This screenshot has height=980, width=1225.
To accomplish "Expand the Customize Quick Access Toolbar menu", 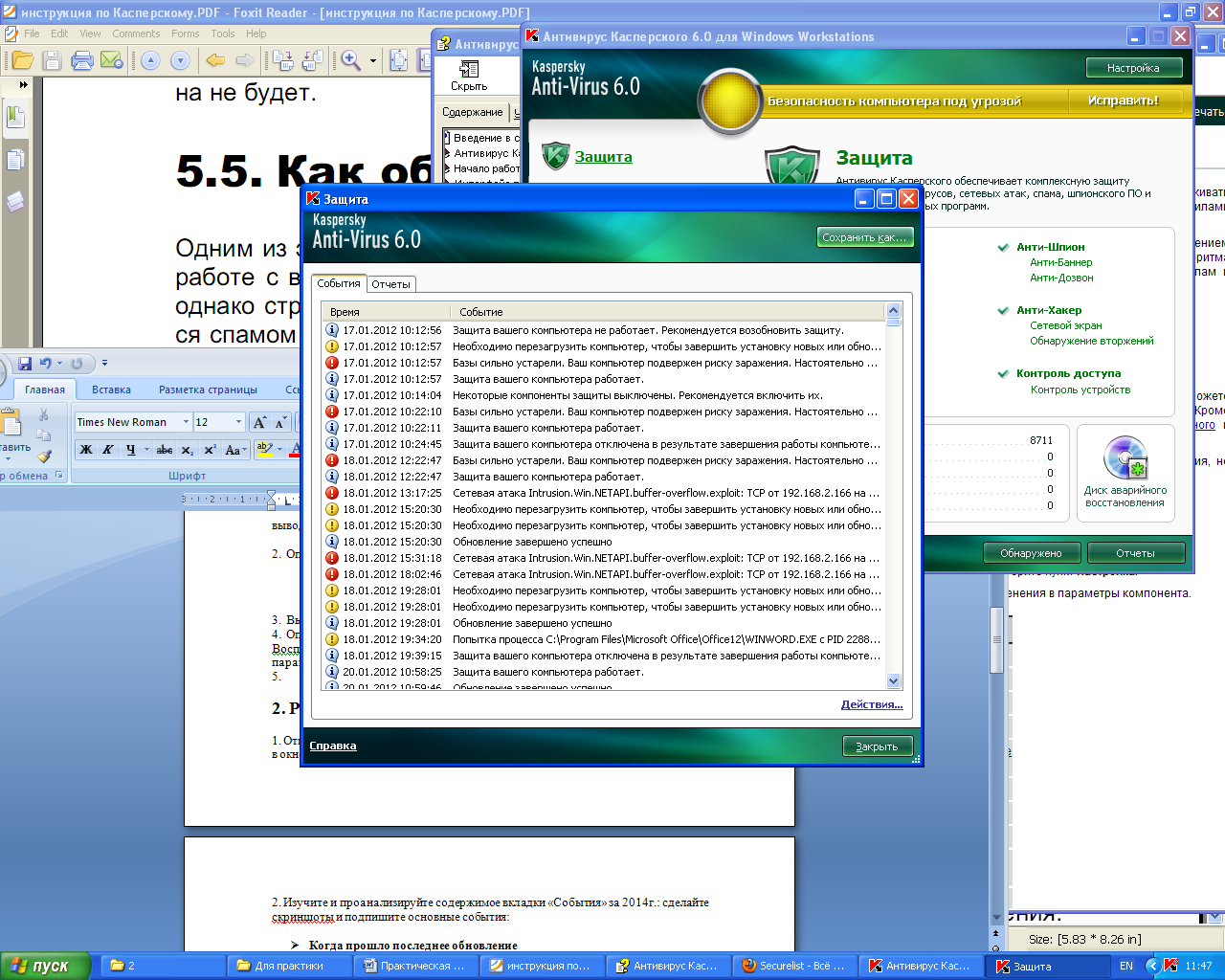I will 104,364.
